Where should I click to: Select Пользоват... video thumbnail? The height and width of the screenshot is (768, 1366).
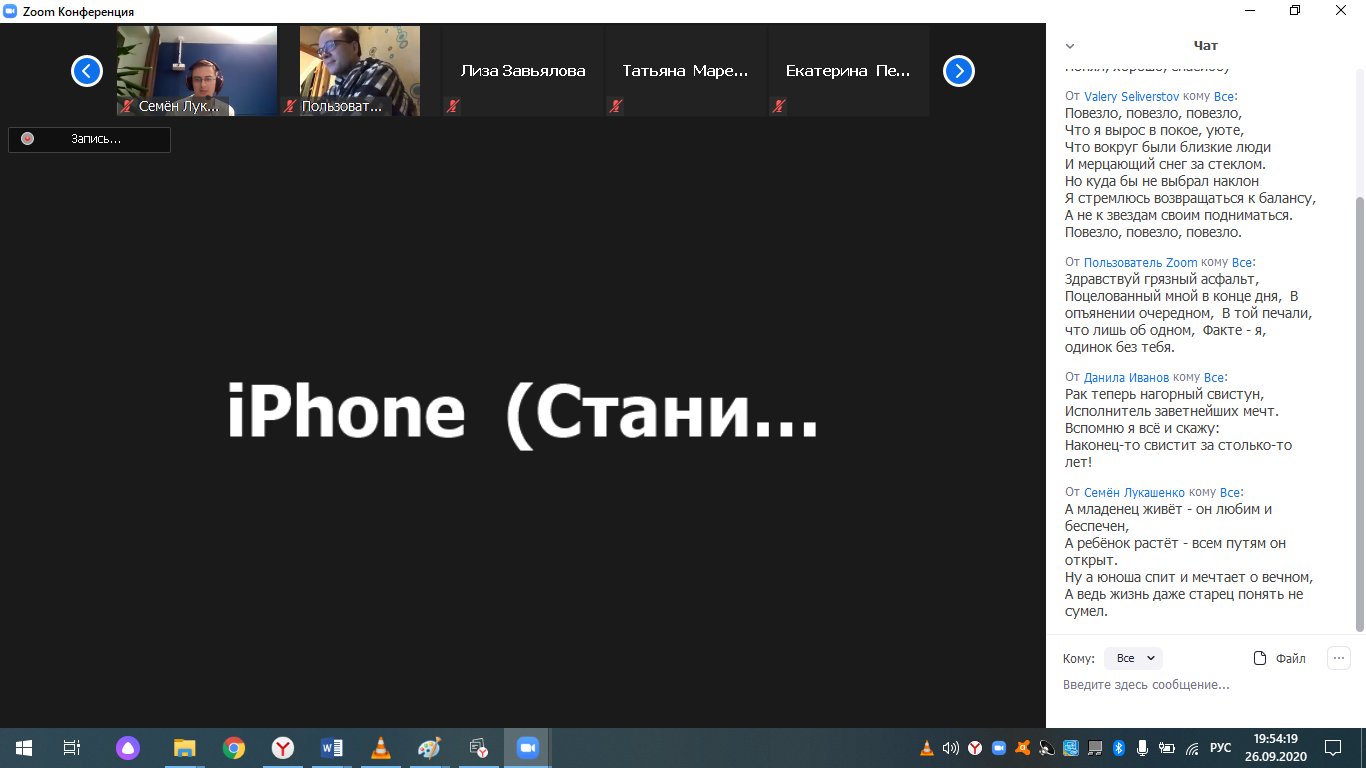360,71
